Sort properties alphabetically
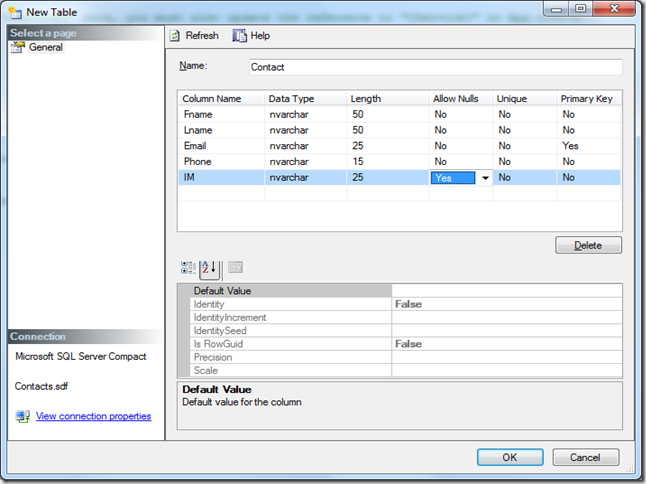Viewport: 646px width, 484px height. 210,268
